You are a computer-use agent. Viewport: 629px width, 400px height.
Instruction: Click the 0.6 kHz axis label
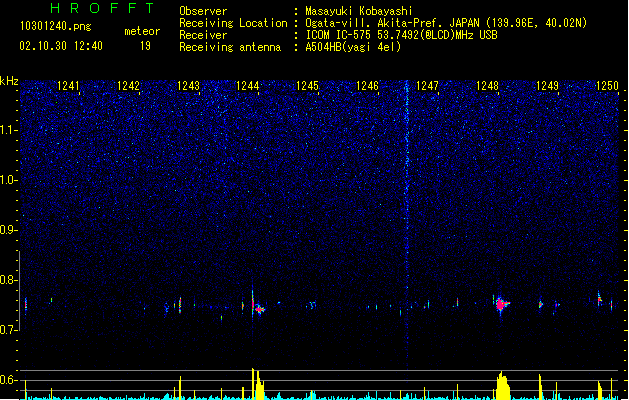9,380
